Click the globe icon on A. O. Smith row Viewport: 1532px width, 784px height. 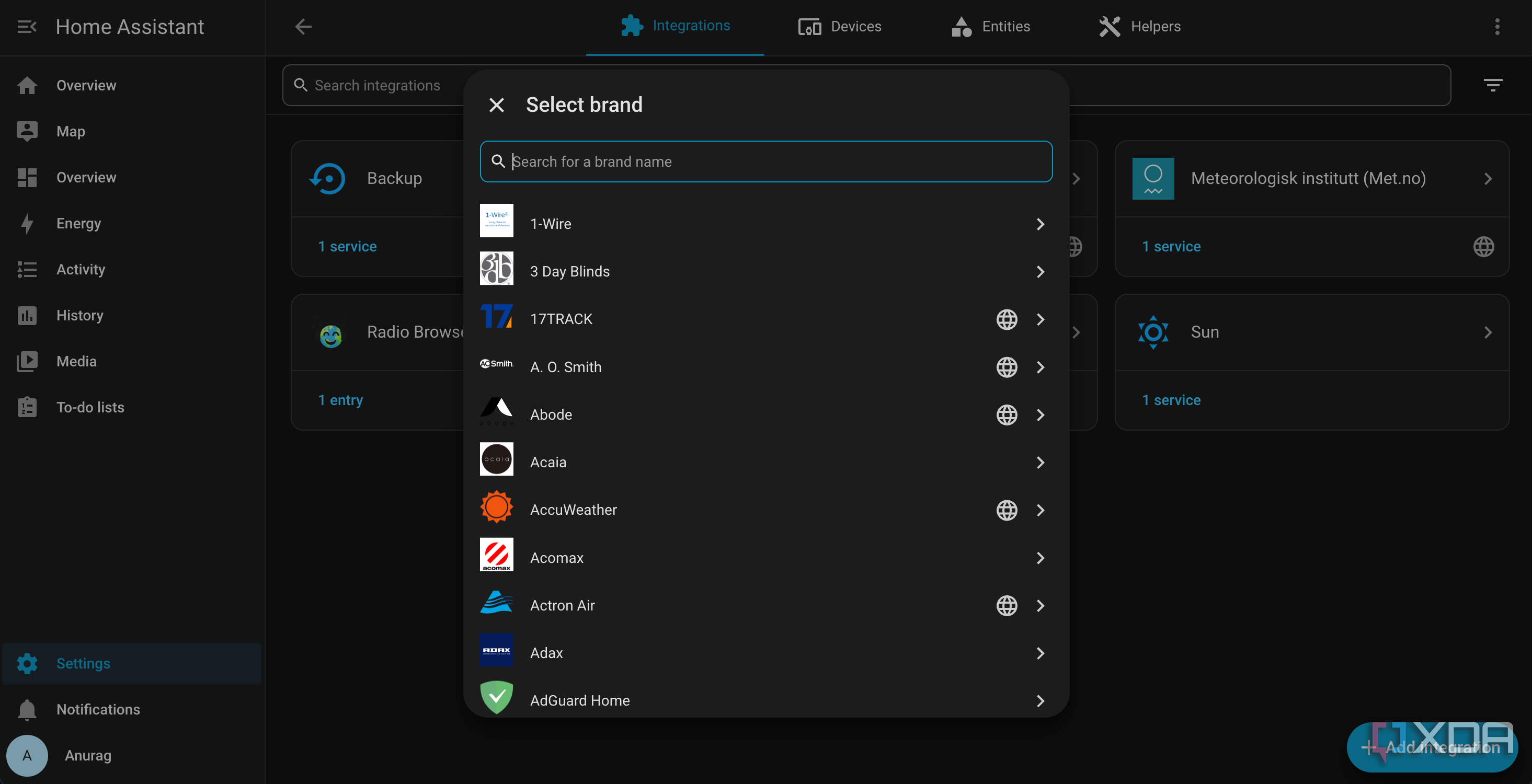coord(1007,367)
